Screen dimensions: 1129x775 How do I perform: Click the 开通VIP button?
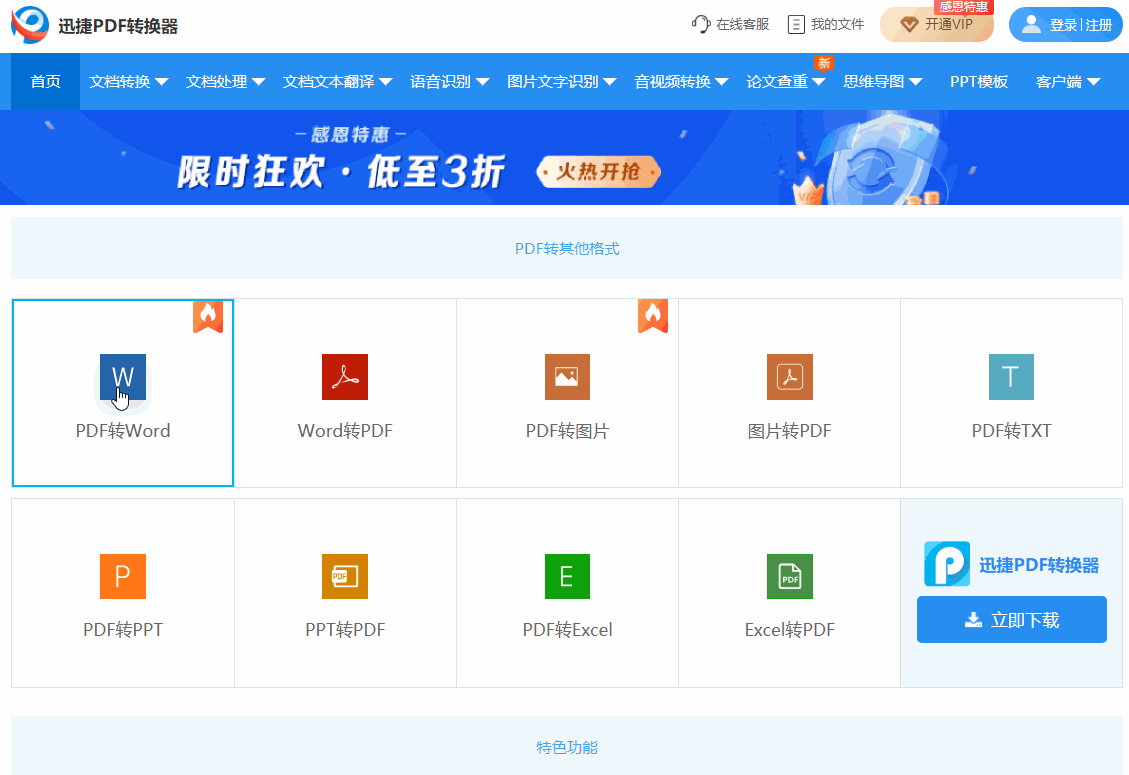937,24
